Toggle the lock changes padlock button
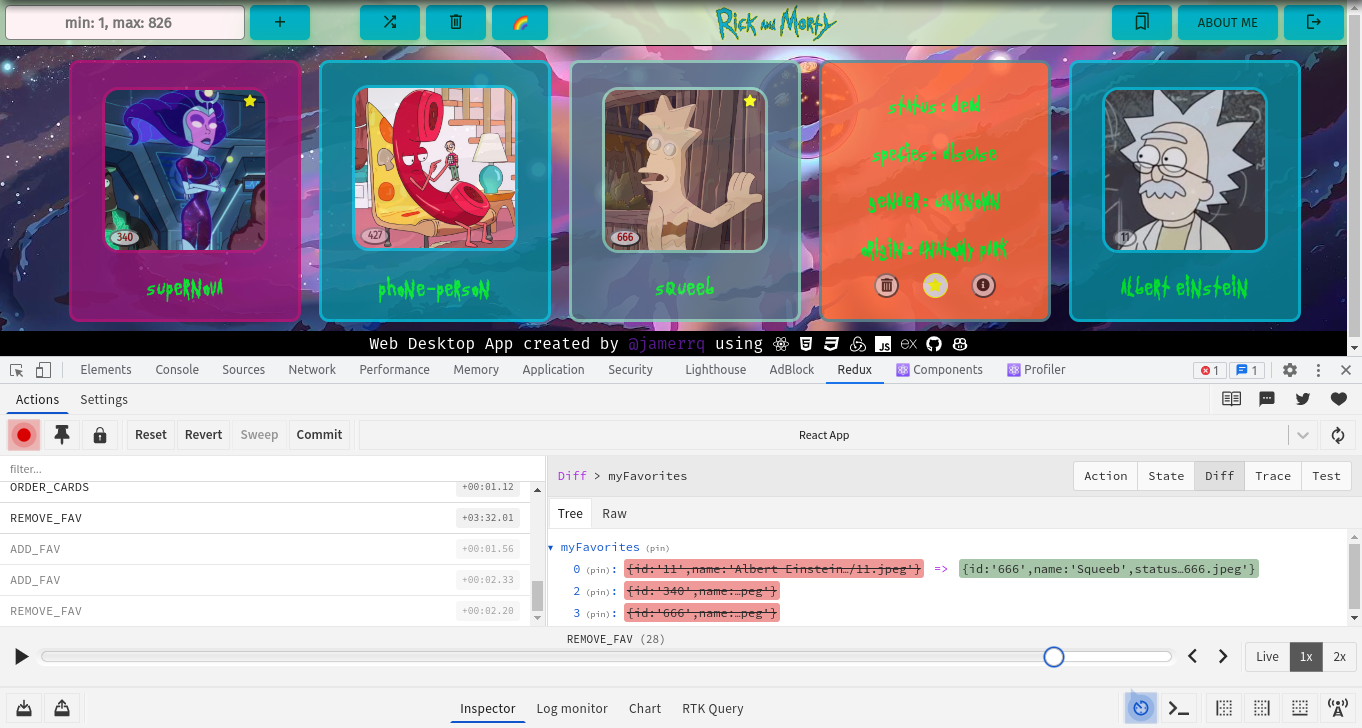Image resolution: width=1362 pixels, height=728 pixels. [100, 435]
